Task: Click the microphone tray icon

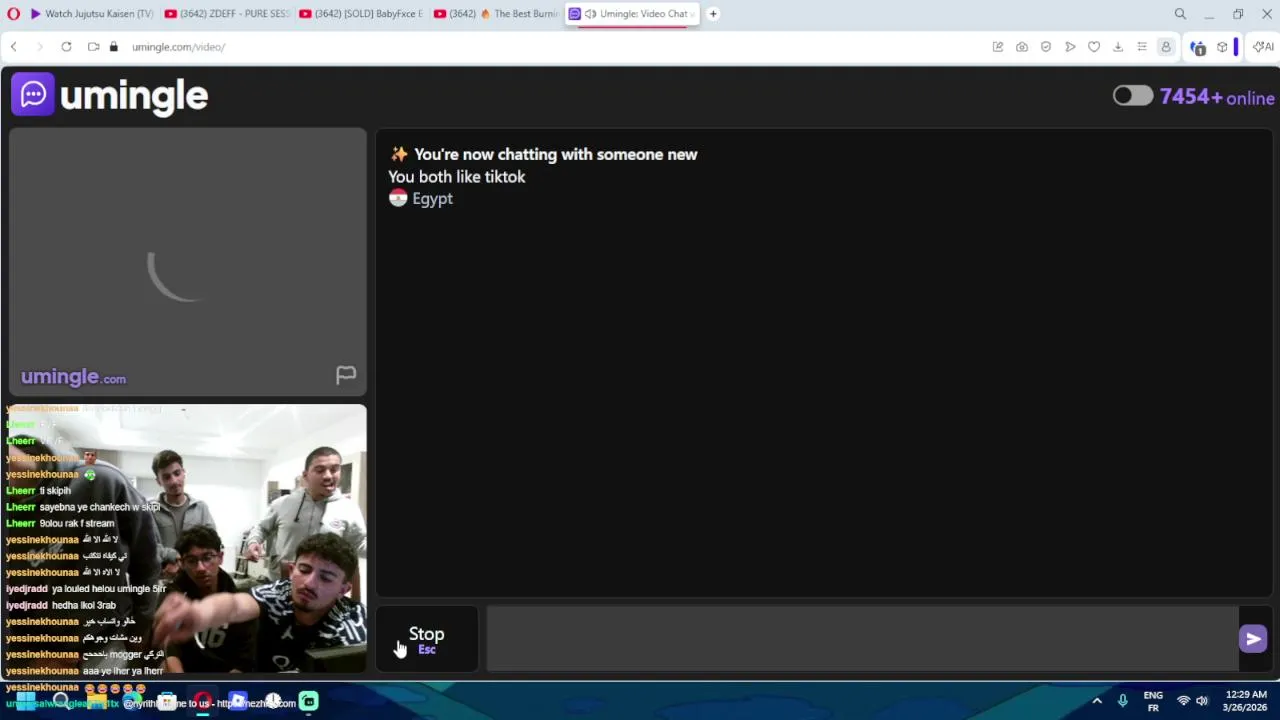Action: (1122, 701)
